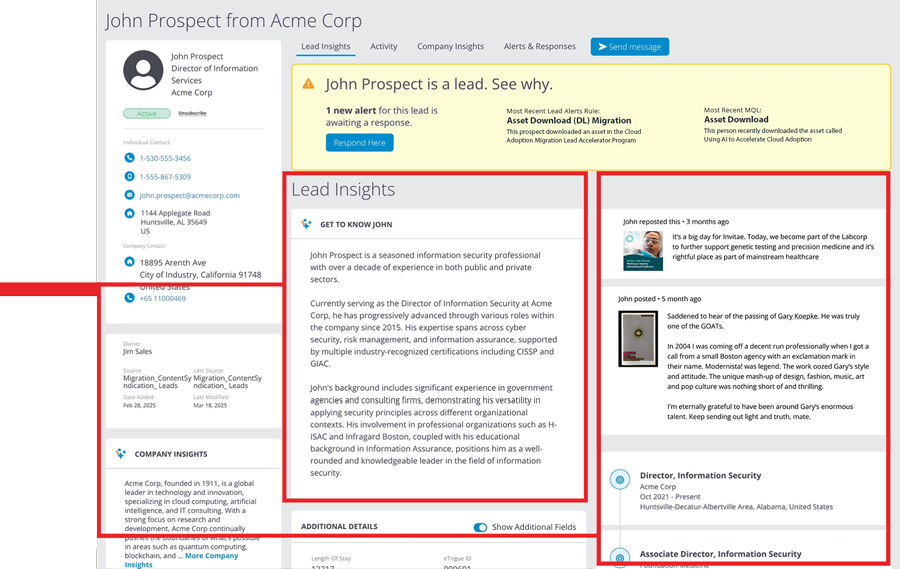This screenshot has height=569, width=900.
Task: Click company phone +65 11000469
Action: [162, 299]
